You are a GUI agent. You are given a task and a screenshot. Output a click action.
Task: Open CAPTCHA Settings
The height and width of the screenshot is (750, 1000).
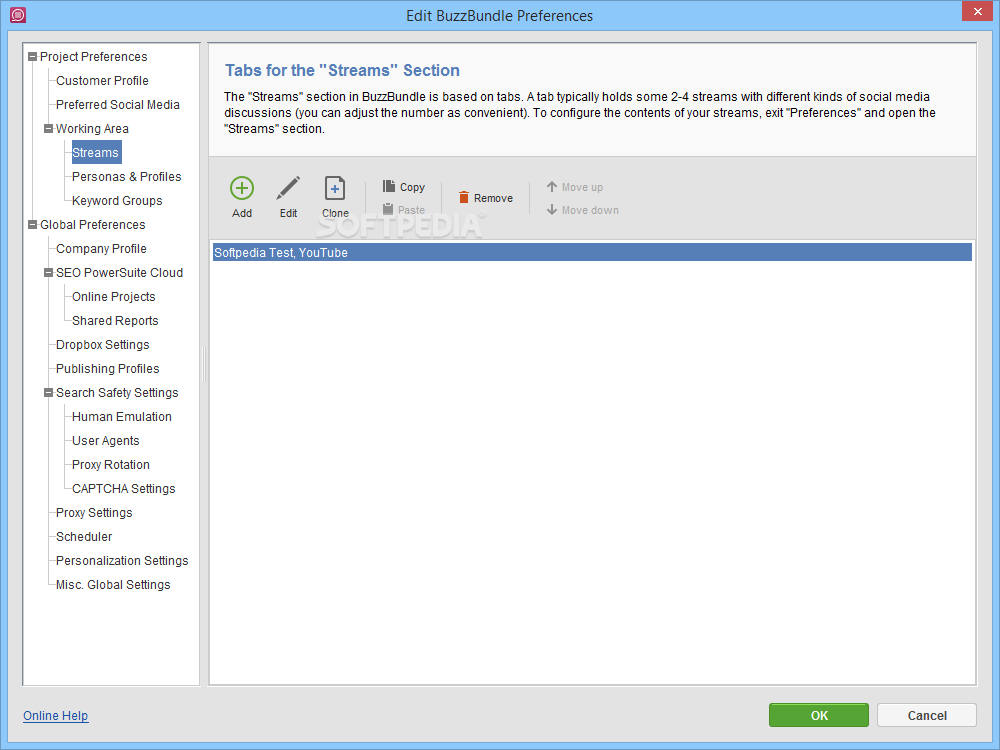(124, 489)
